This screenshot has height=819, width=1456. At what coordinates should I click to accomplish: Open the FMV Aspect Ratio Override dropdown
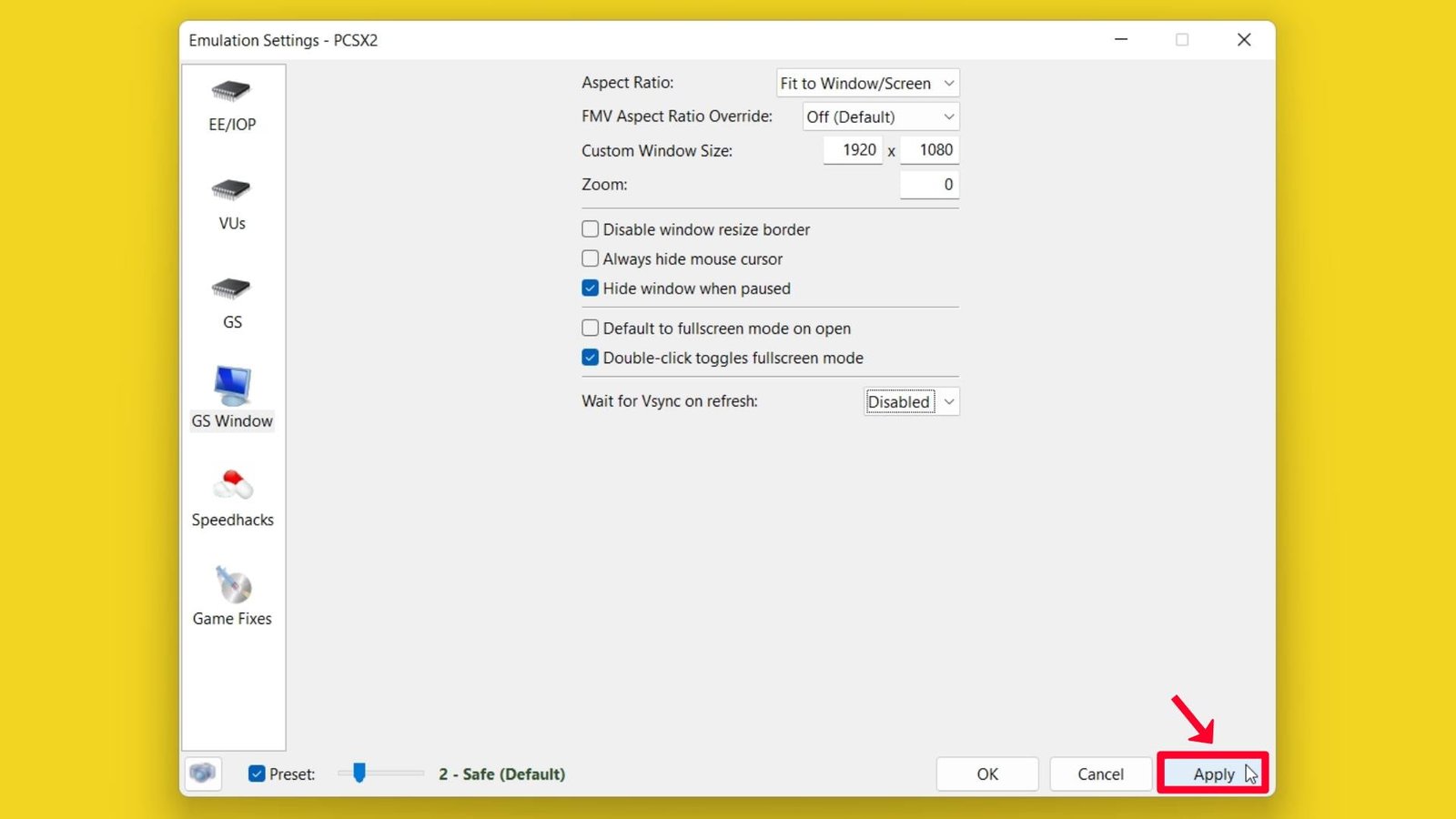point(881,116)
